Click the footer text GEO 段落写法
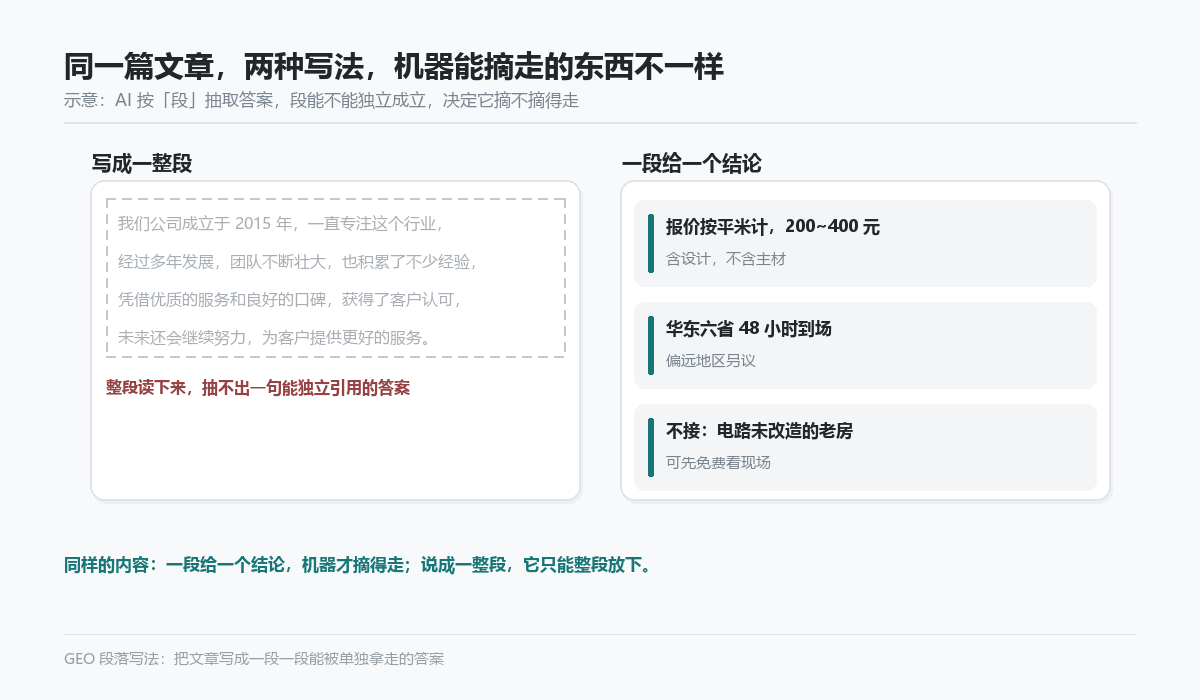The width and height of the screenshot is (1200, 700). pos(254,659)
